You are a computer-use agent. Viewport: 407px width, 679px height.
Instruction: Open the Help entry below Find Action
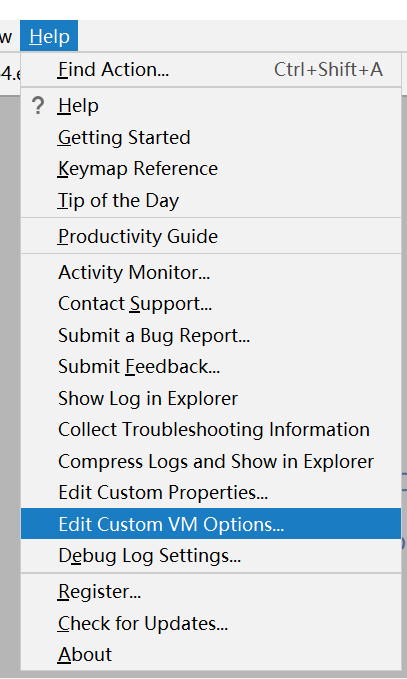pyautogui.click(x=211, y=106)
